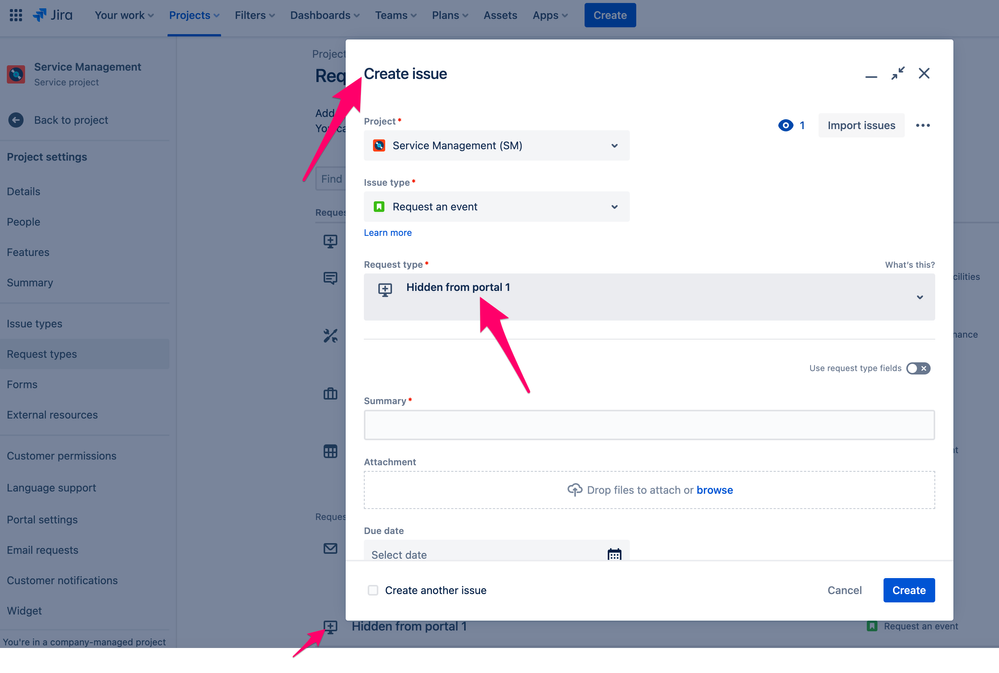Click the tools wrench request type icon

point(330,336)
